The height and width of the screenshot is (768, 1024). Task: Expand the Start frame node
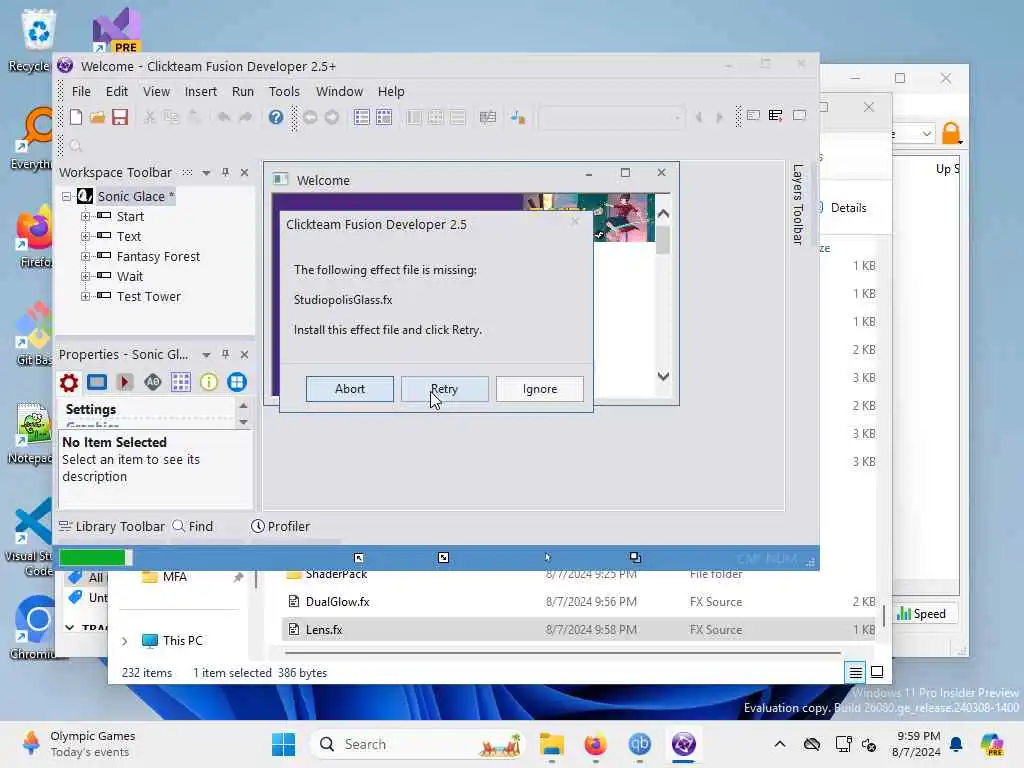85,216
